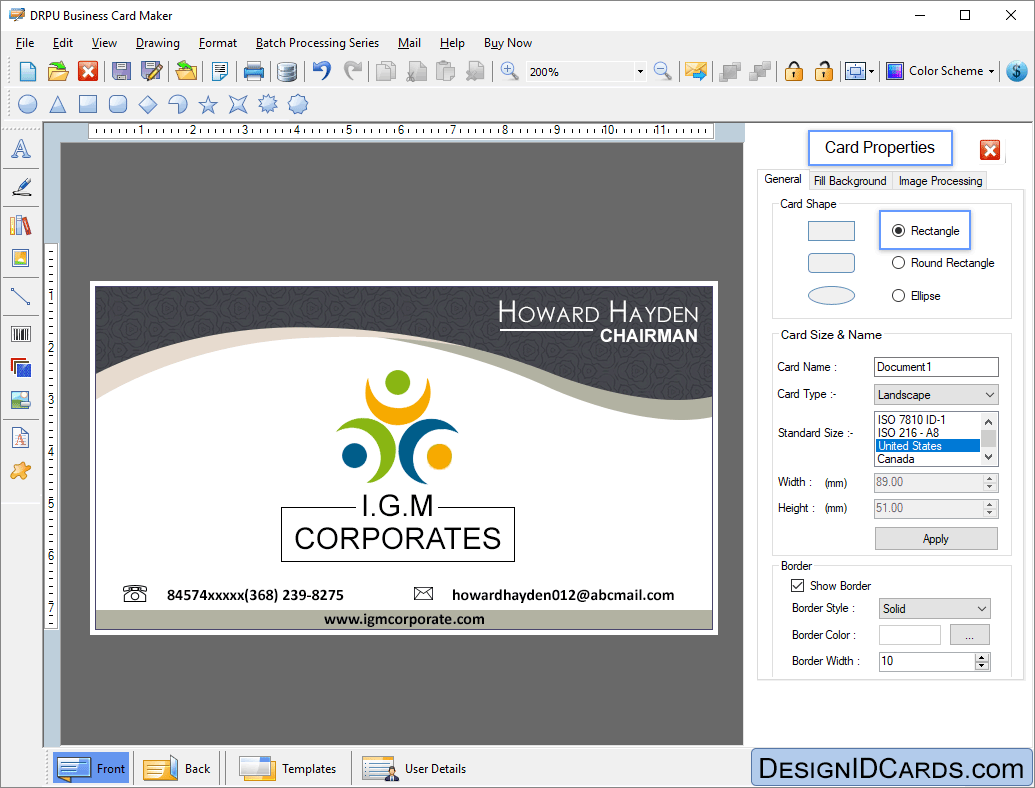Viewport: 1035px width, 788px height.
Task: Open the User Details button
Action: 414,768
